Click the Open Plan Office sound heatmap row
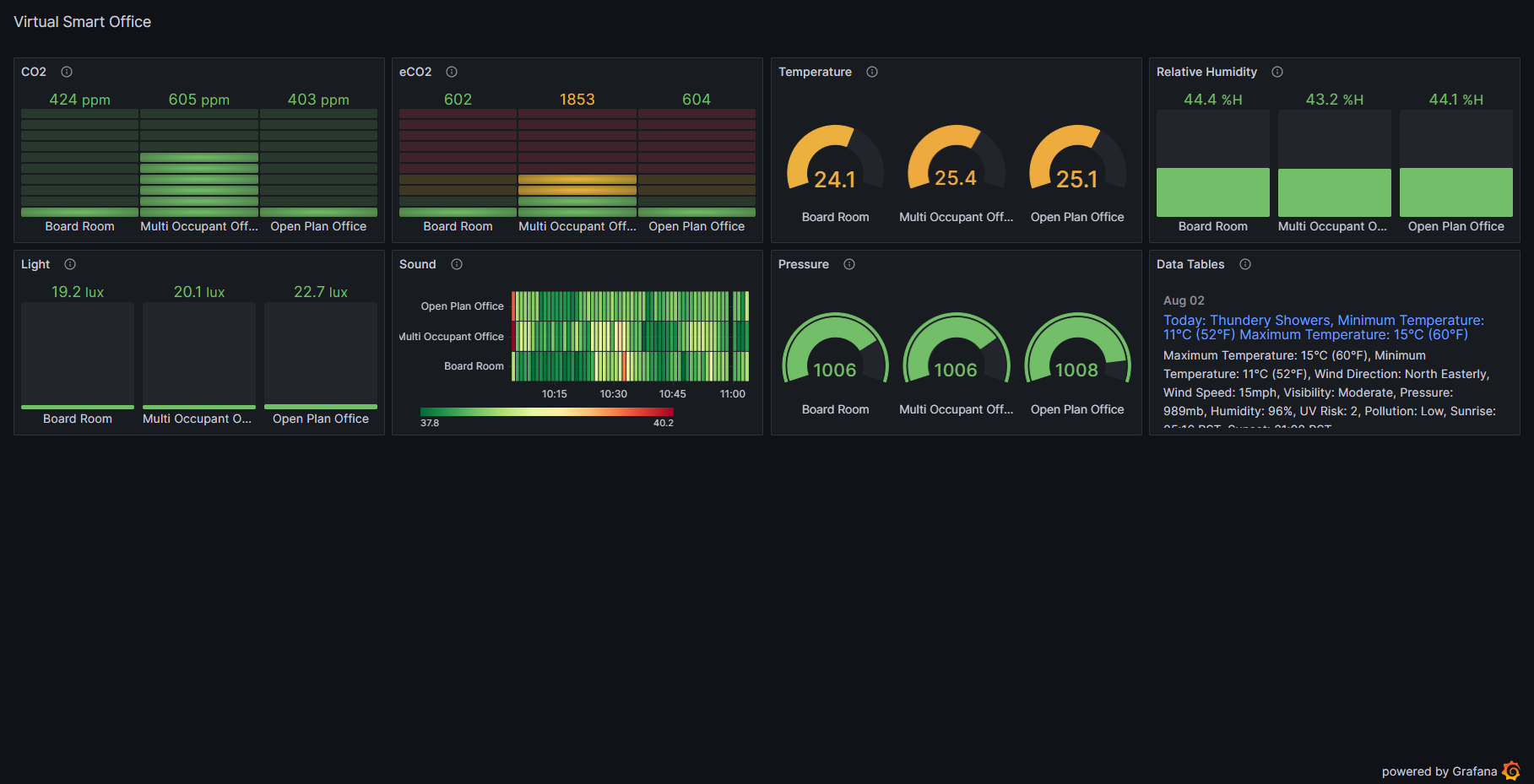The image size is (1534, 784). (x=631, y=306)
